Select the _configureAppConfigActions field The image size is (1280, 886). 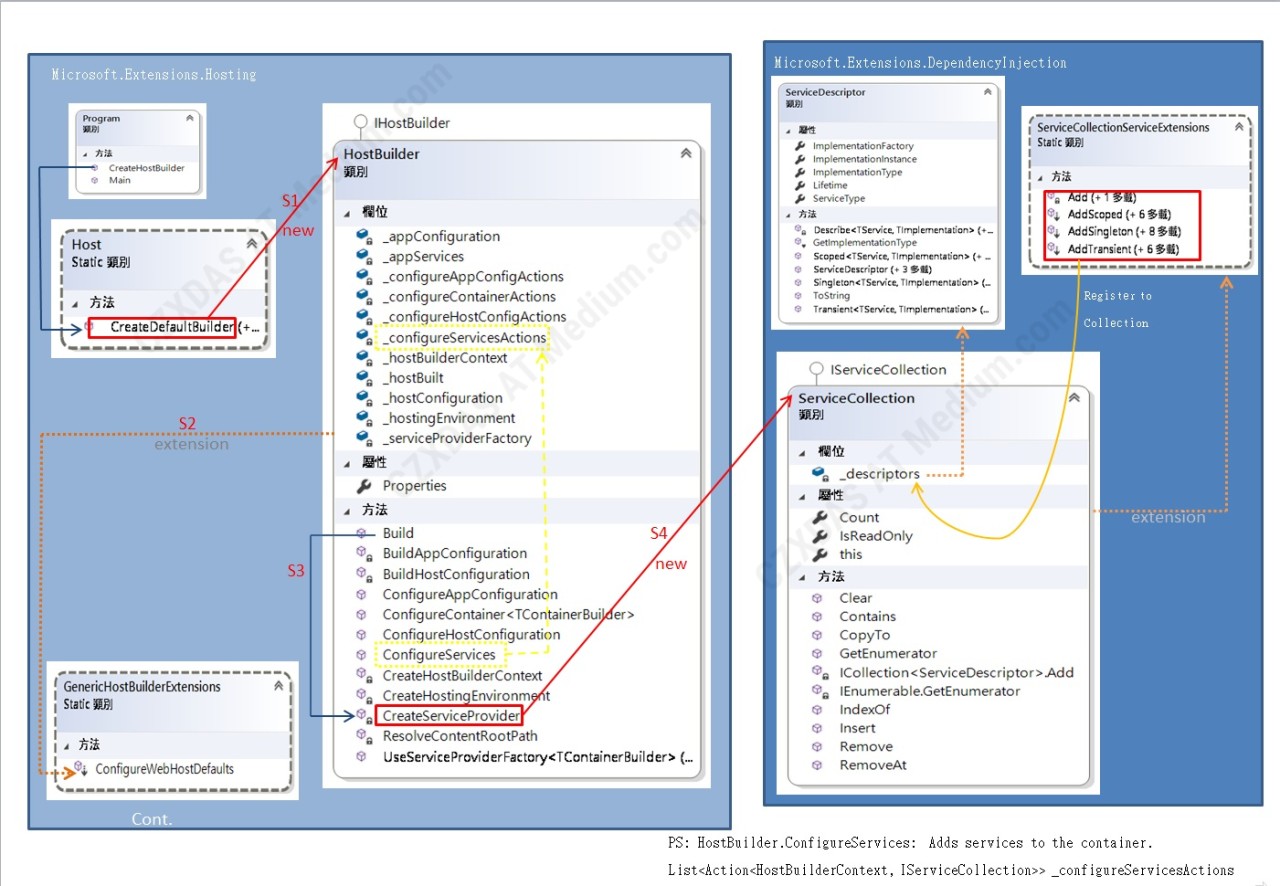(x=473, y=277)
